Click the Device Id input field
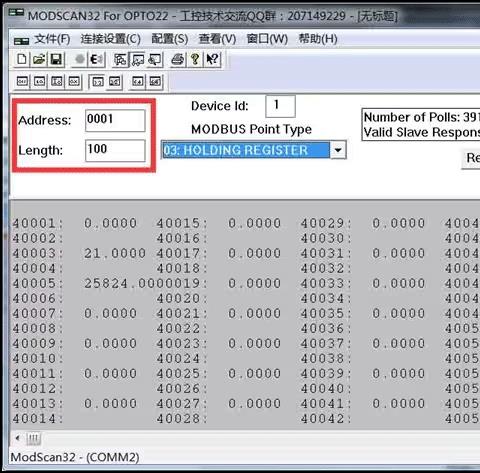480x473 pixels. click(x=280, y=106)
